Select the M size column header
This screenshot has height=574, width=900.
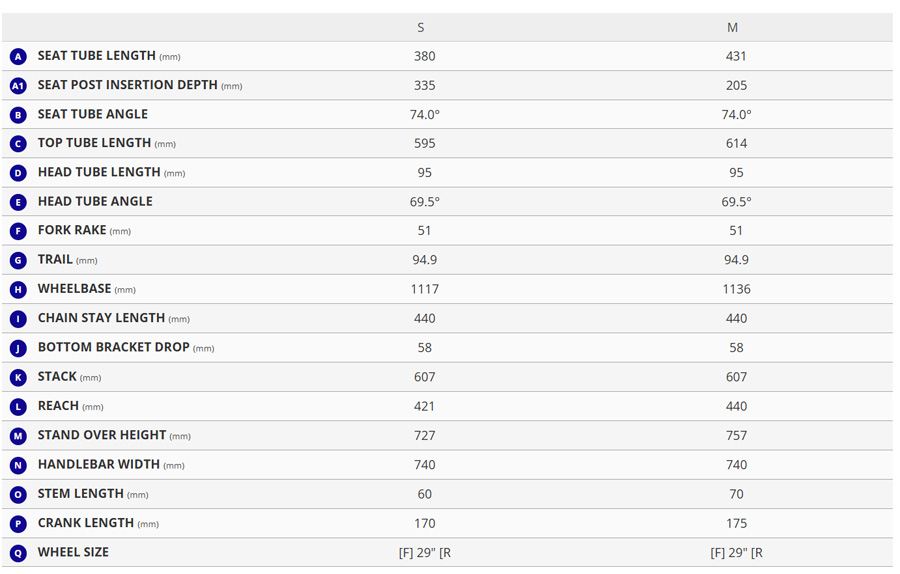coord(733,27)
